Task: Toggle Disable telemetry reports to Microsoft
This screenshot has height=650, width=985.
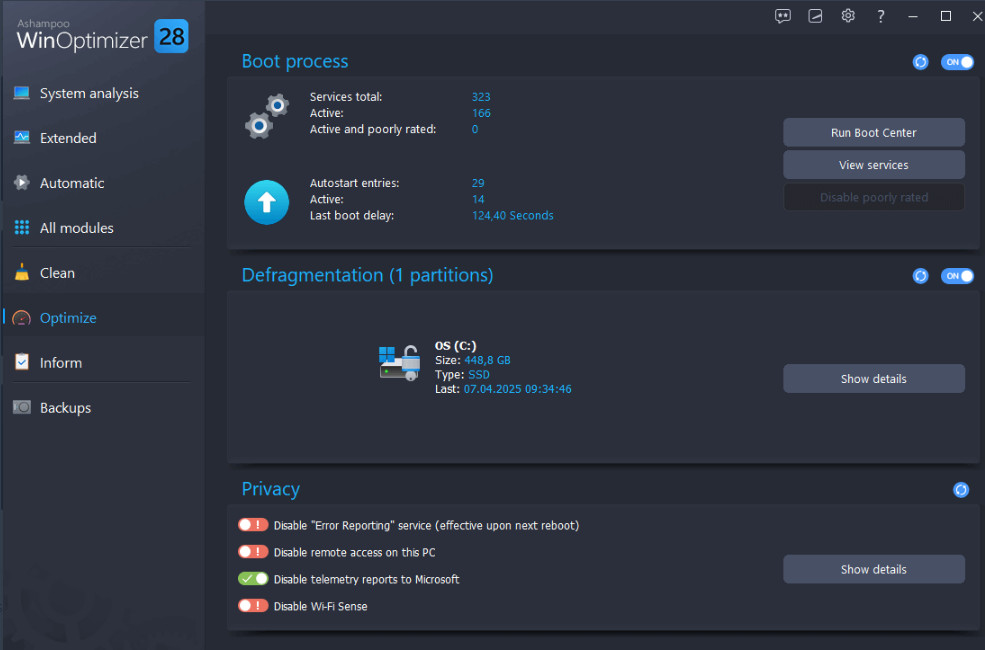Action: coord(253,579)
